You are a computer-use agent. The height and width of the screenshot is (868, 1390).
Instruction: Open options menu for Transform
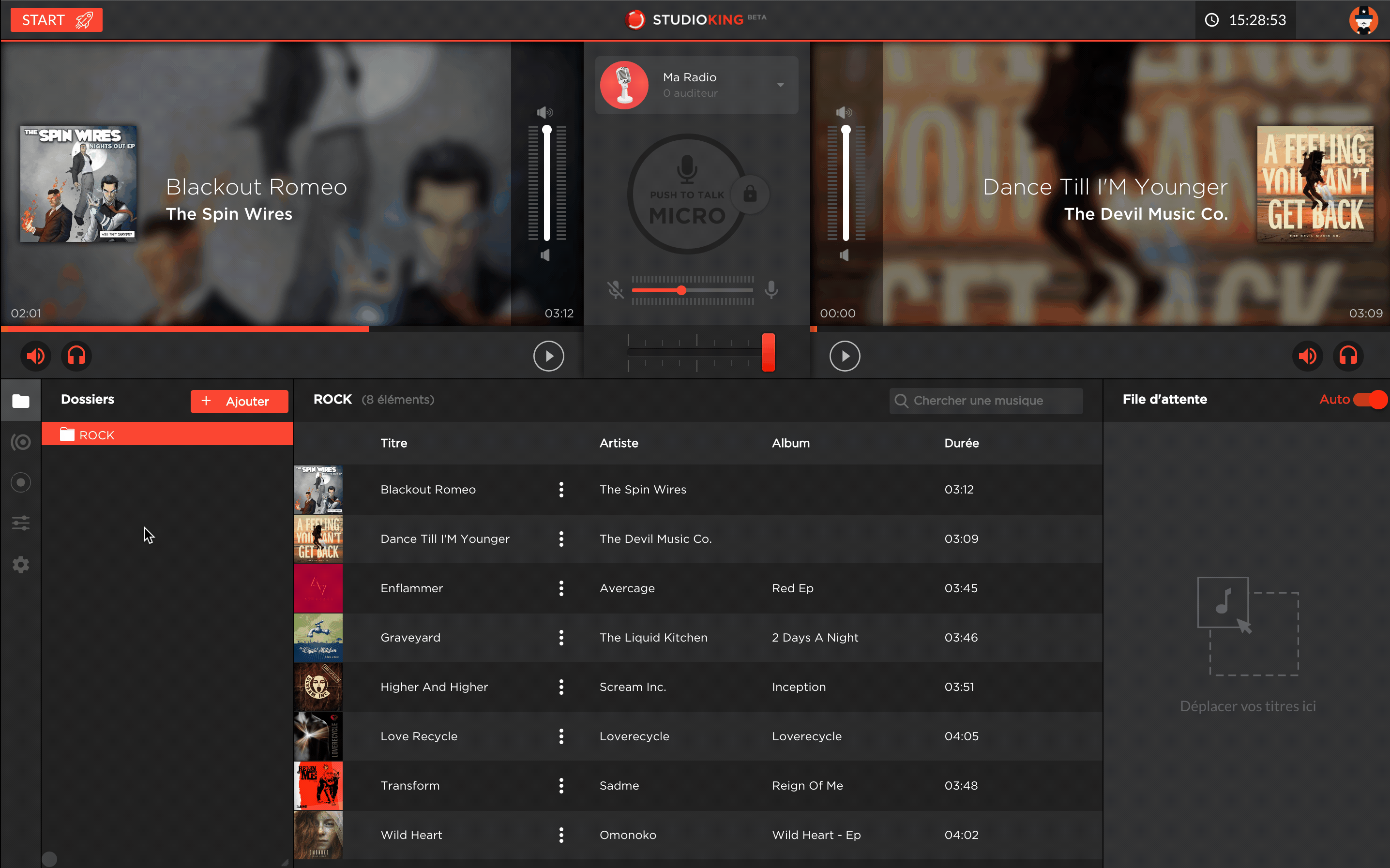[561, 786]
